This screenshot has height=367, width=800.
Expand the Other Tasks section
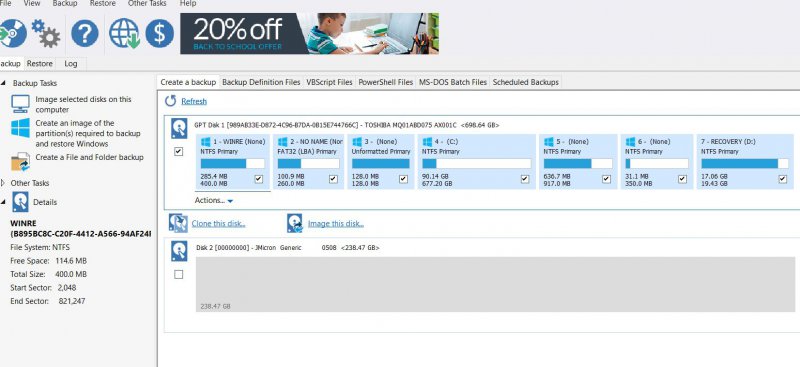point(3,183)
